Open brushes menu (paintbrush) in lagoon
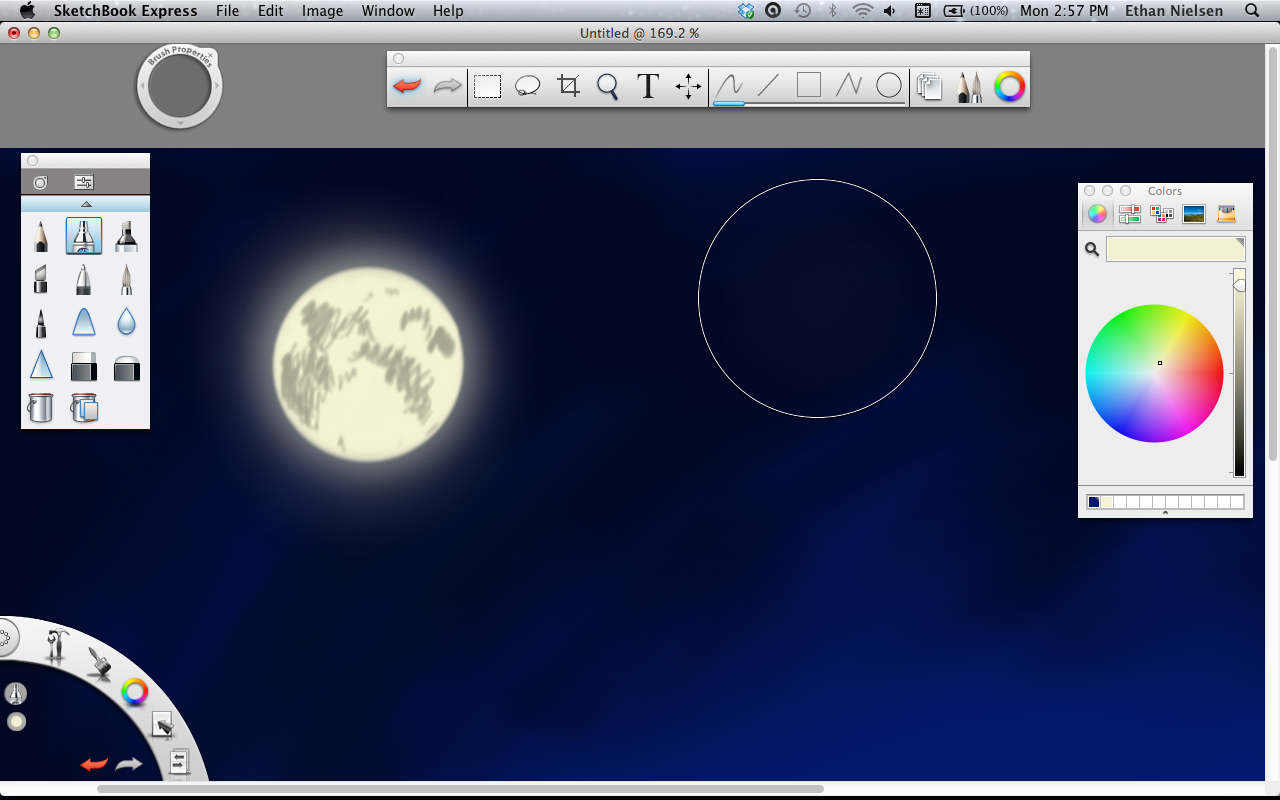 (x=99, y=663)
